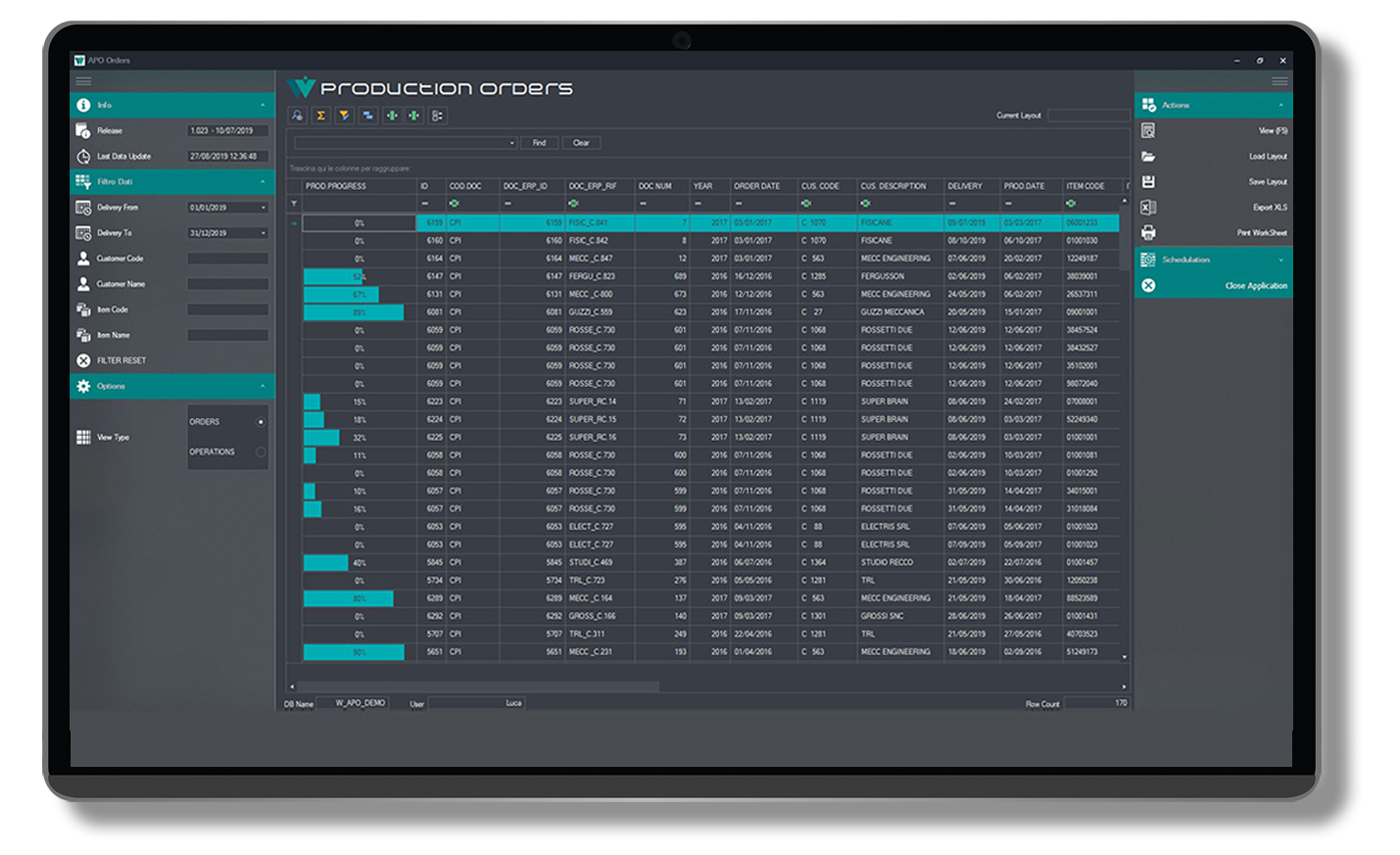Image resolution: width=1400 pixels, height=855 pixels.
Task: Click the Print WorkSheet printer icon
Action: point(1148,233)
